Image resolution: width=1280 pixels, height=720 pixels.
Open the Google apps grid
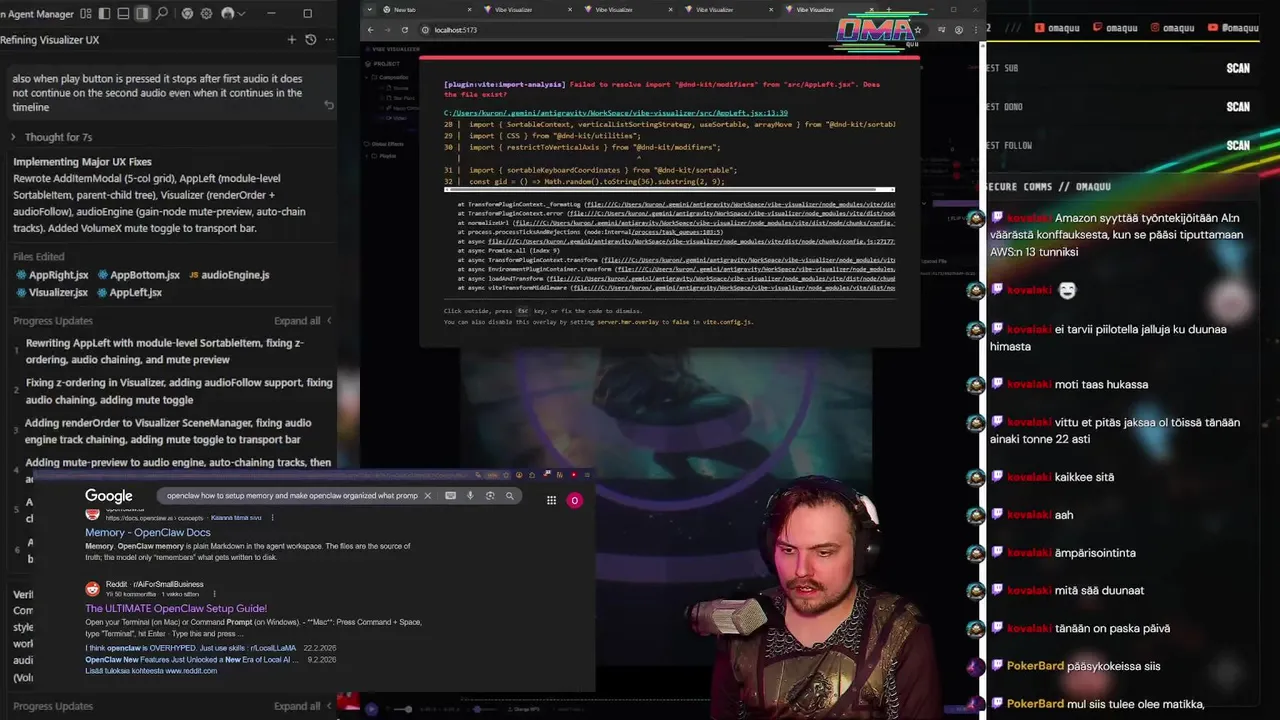coord(551,500)
